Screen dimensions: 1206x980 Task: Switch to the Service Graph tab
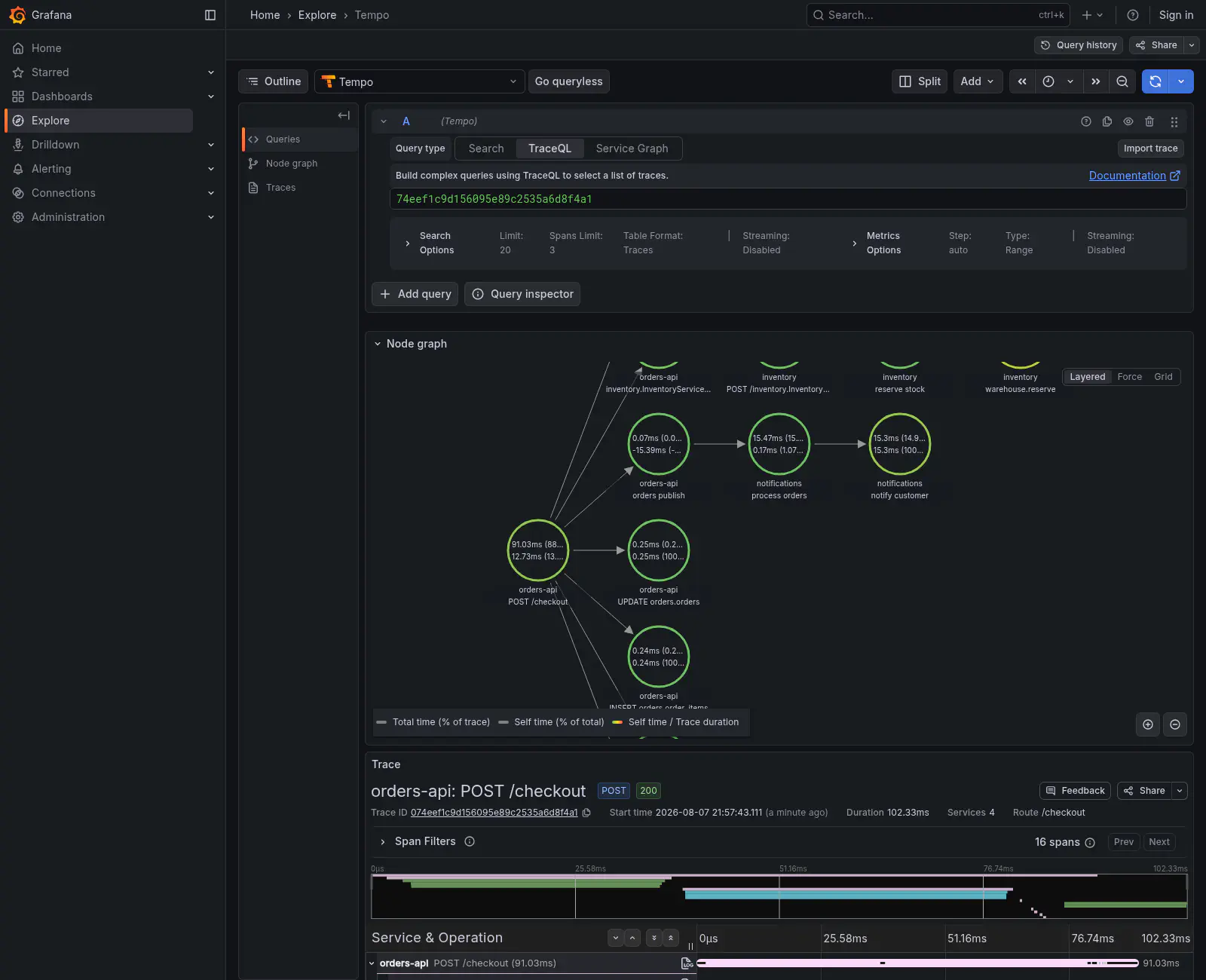[x=632, y=149]
